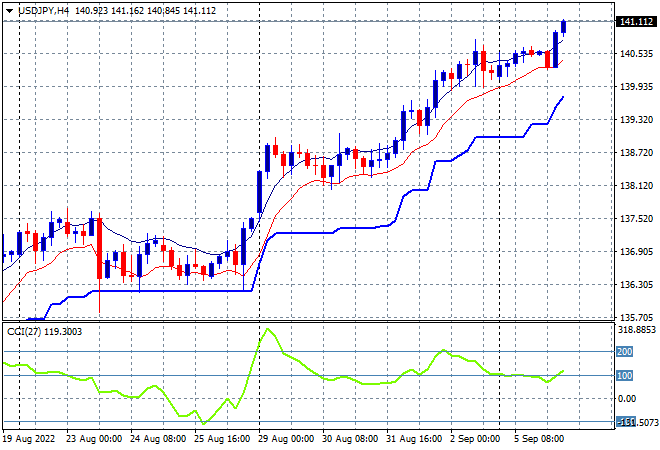Viewport: 660px width, 450px height.
Task: Select the 29 Aug 00:00 time marker
Action: [x=286, y=439]
